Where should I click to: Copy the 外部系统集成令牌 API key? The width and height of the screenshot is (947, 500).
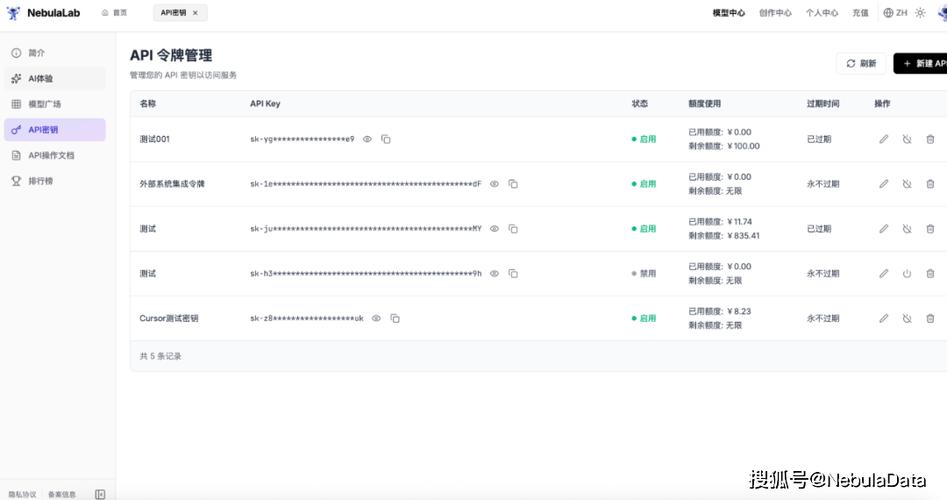pos(513,184)
